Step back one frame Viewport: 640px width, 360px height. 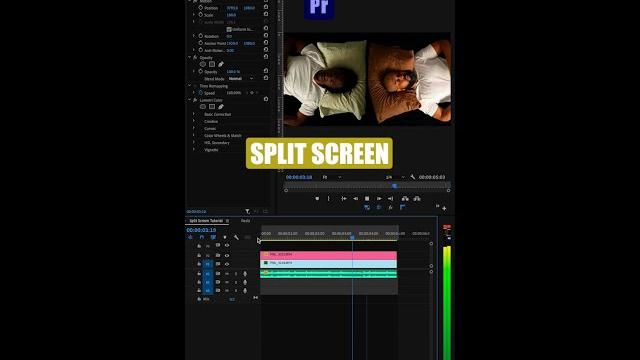click(356, 198)
